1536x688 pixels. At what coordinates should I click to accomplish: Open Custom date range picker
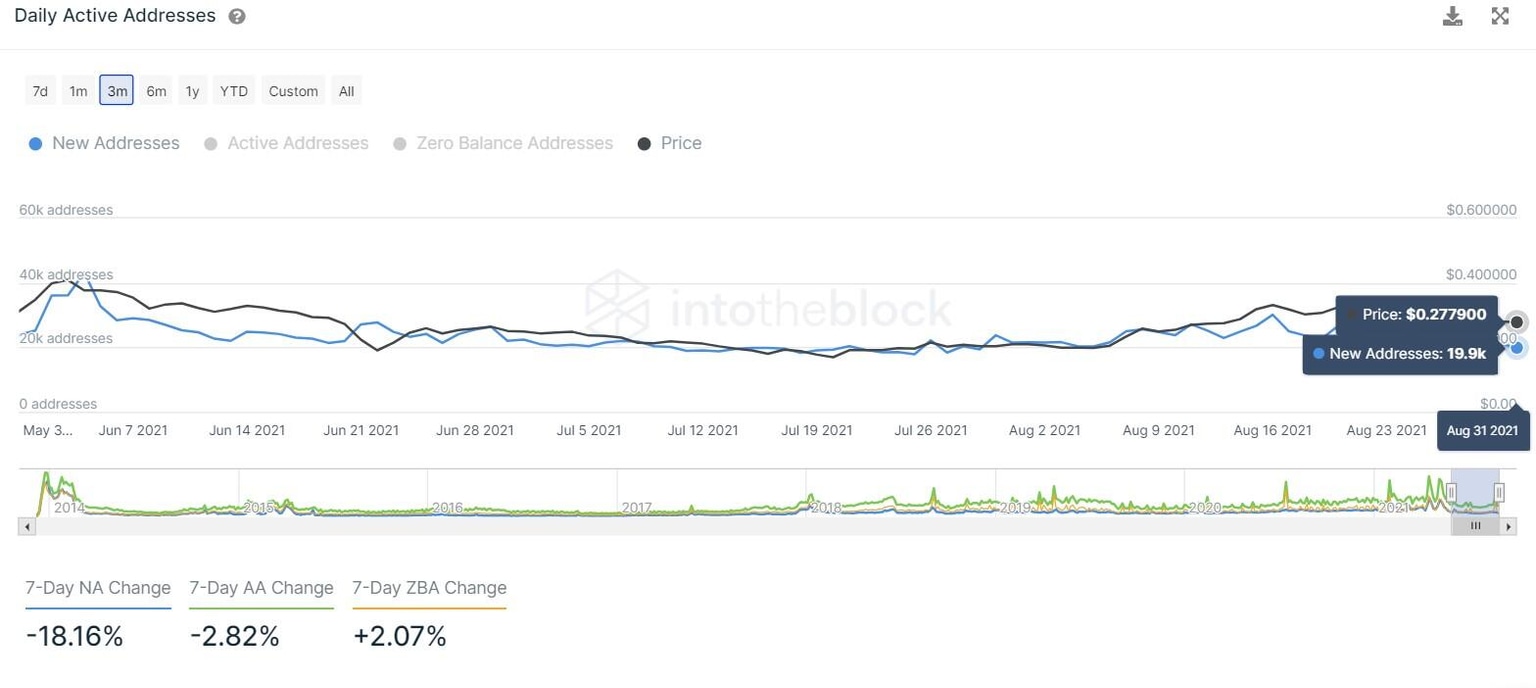point(293,91)
